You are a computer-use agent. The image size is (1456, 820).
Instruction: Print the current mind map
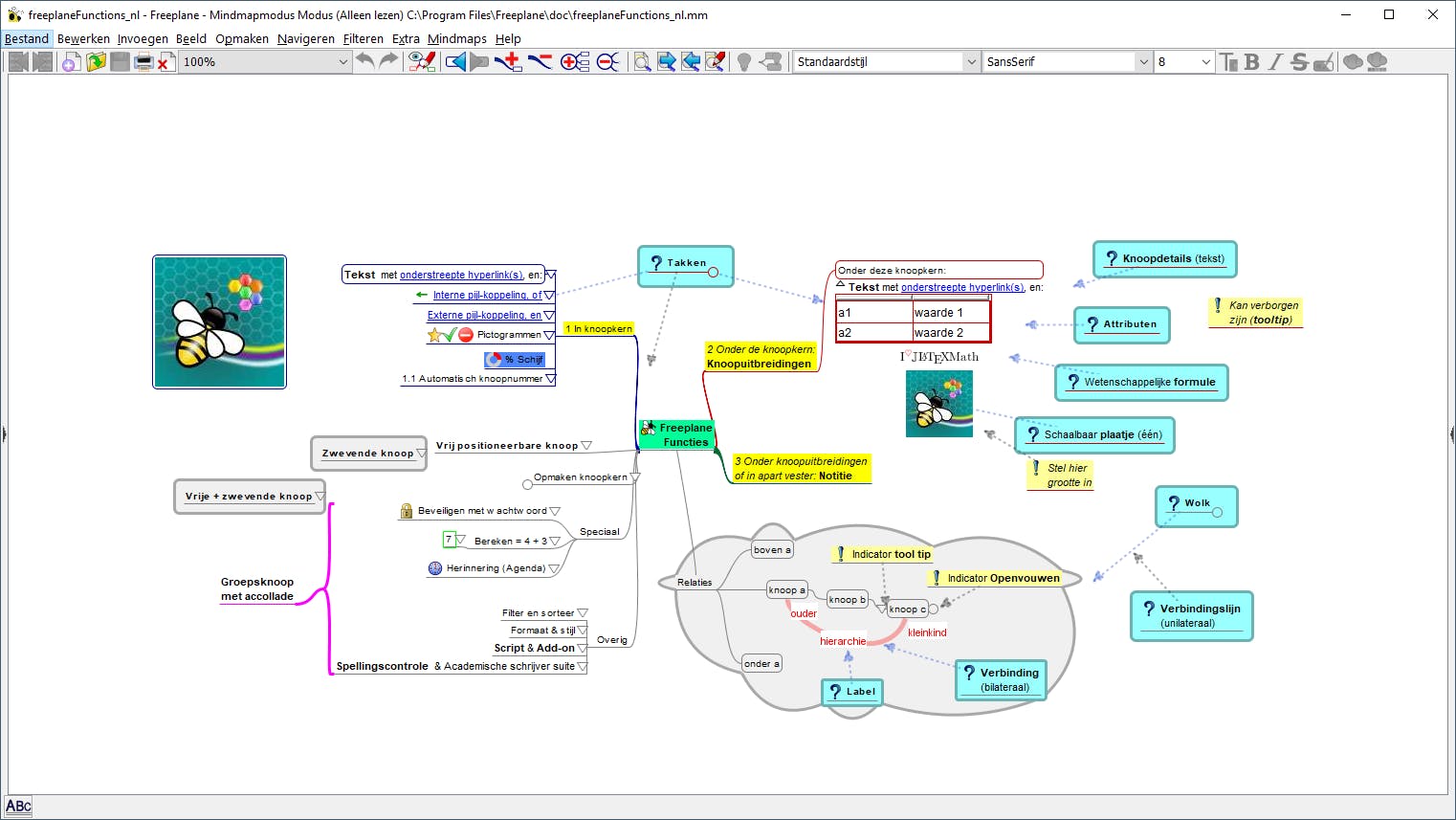pos(142,61)
